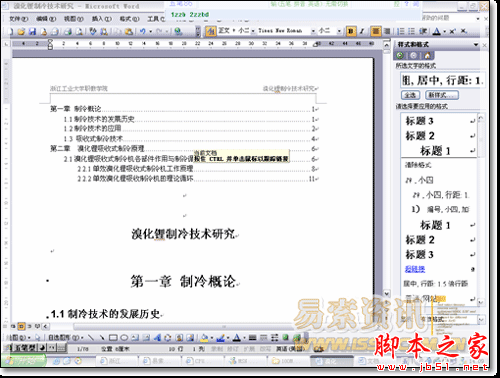This screenshot has width=500, height=378.
Task: Toggle distributed alignment button
Action: coord(387,31)
